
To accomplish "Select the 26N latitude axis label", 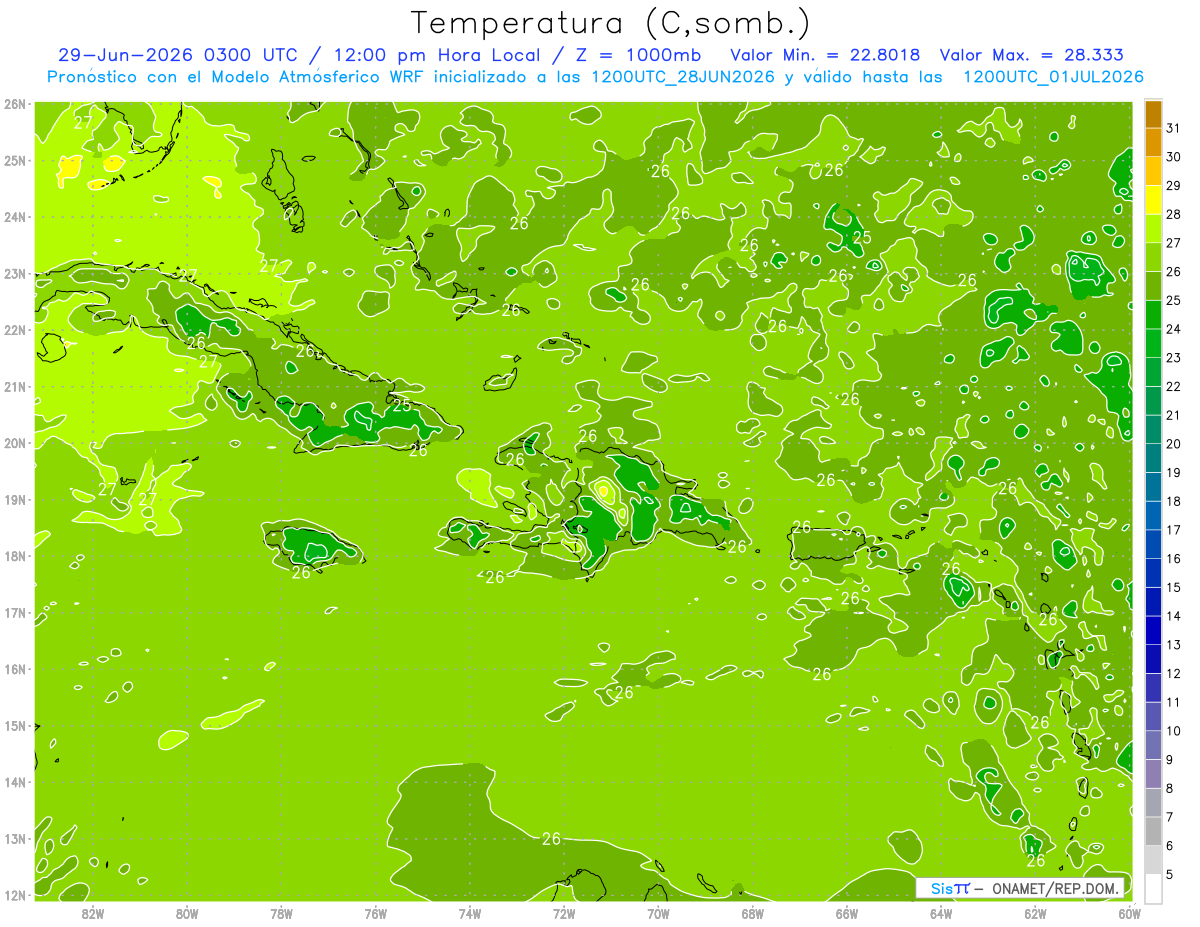I will pos(16,104).
